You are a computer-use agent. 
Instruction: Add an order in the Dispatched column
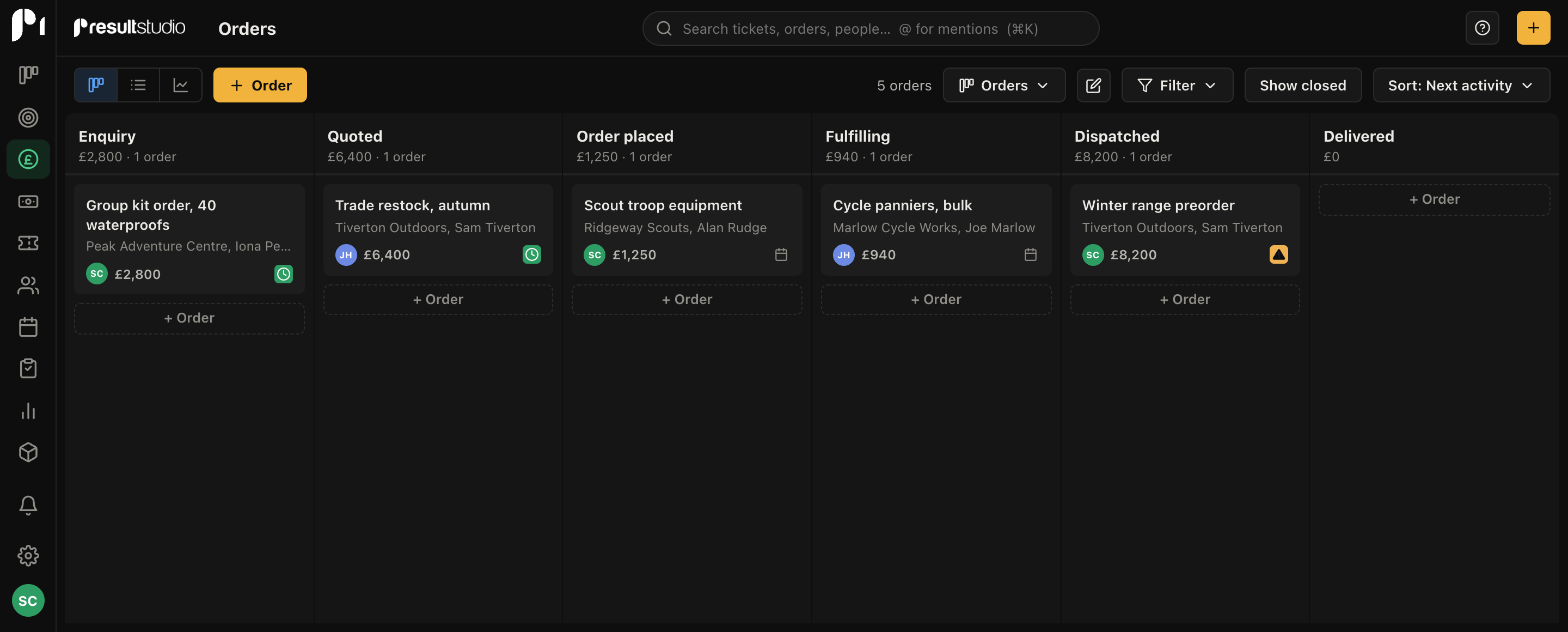(1185, 300)
